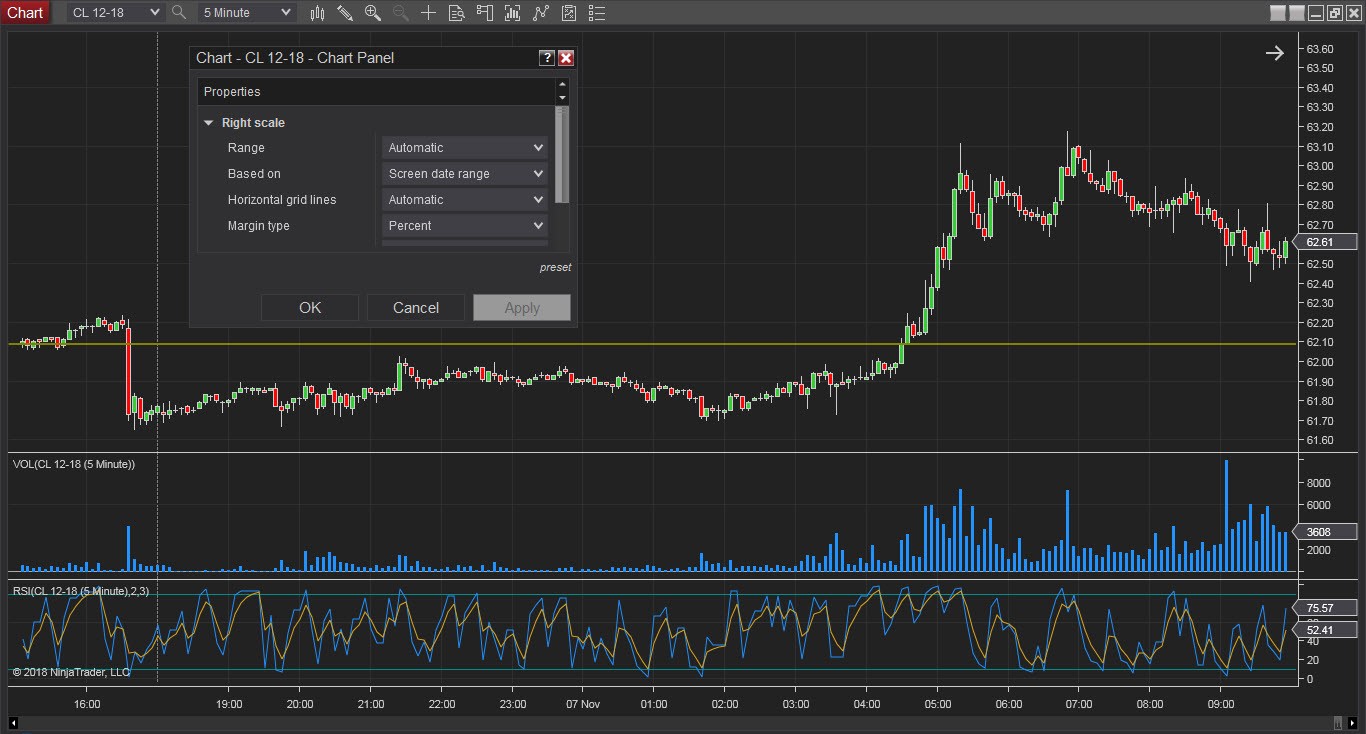Image resolution: width=1366 pixels, height=734 pixels.
Task: Click the 75.57 RSI value marker
Action: 1324,608
